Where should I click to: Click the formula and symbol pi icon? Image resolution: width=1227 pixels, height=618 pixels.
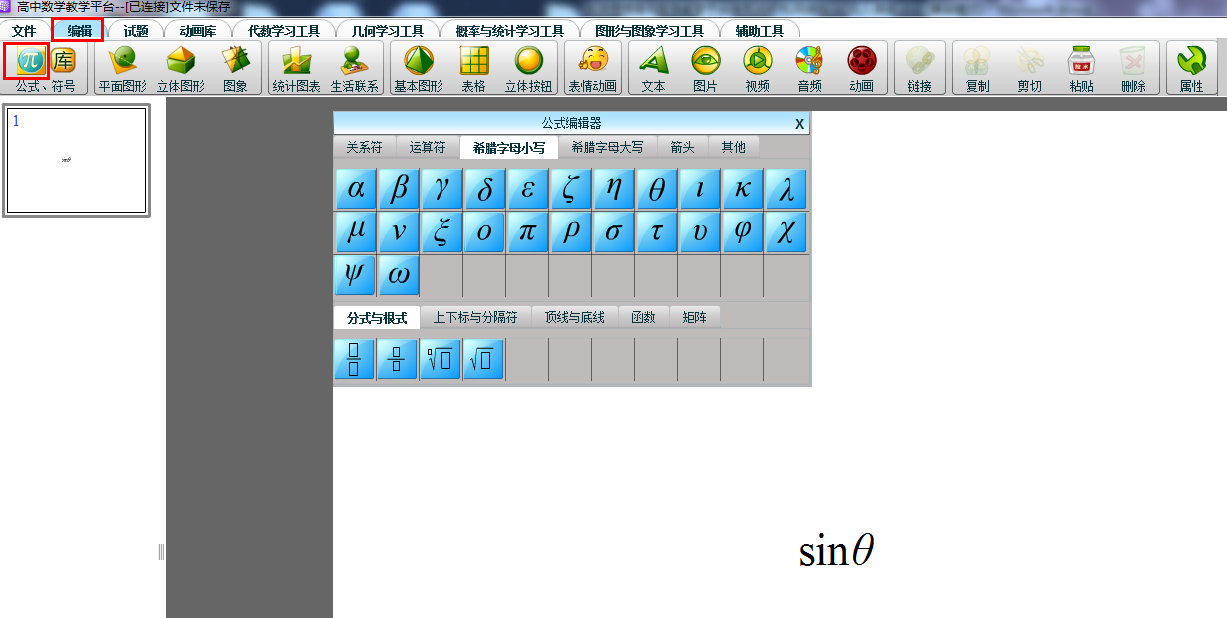[x=28, y=61]
